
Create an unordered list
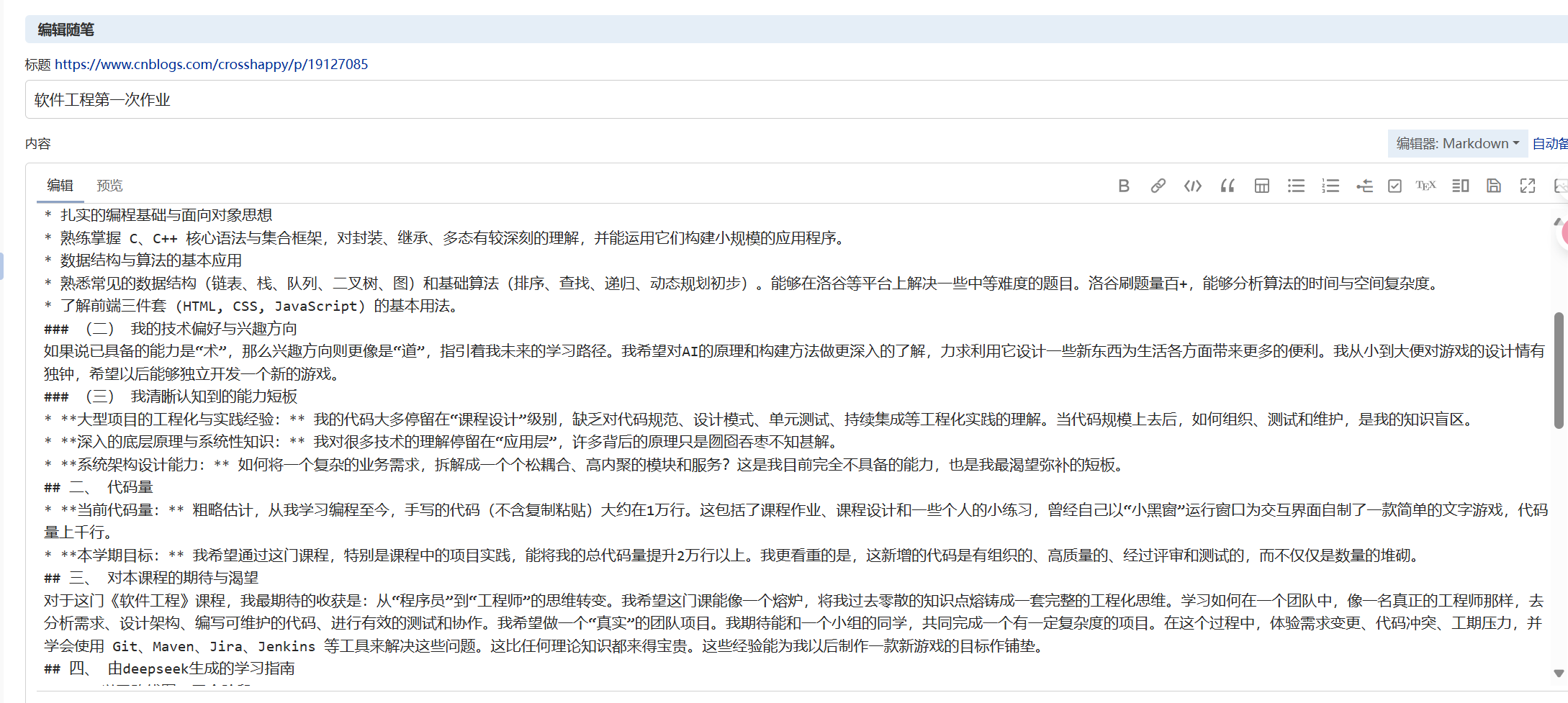tap(1296, 186)
